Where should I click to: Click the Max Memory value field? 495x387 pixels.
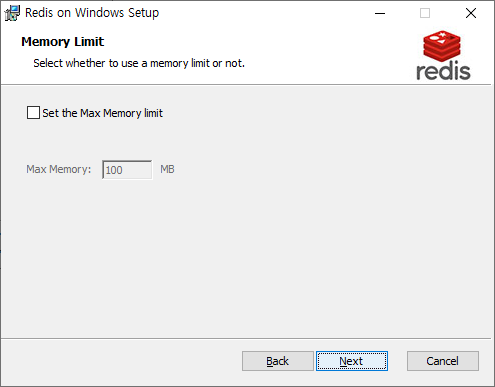tap(127, 170)
